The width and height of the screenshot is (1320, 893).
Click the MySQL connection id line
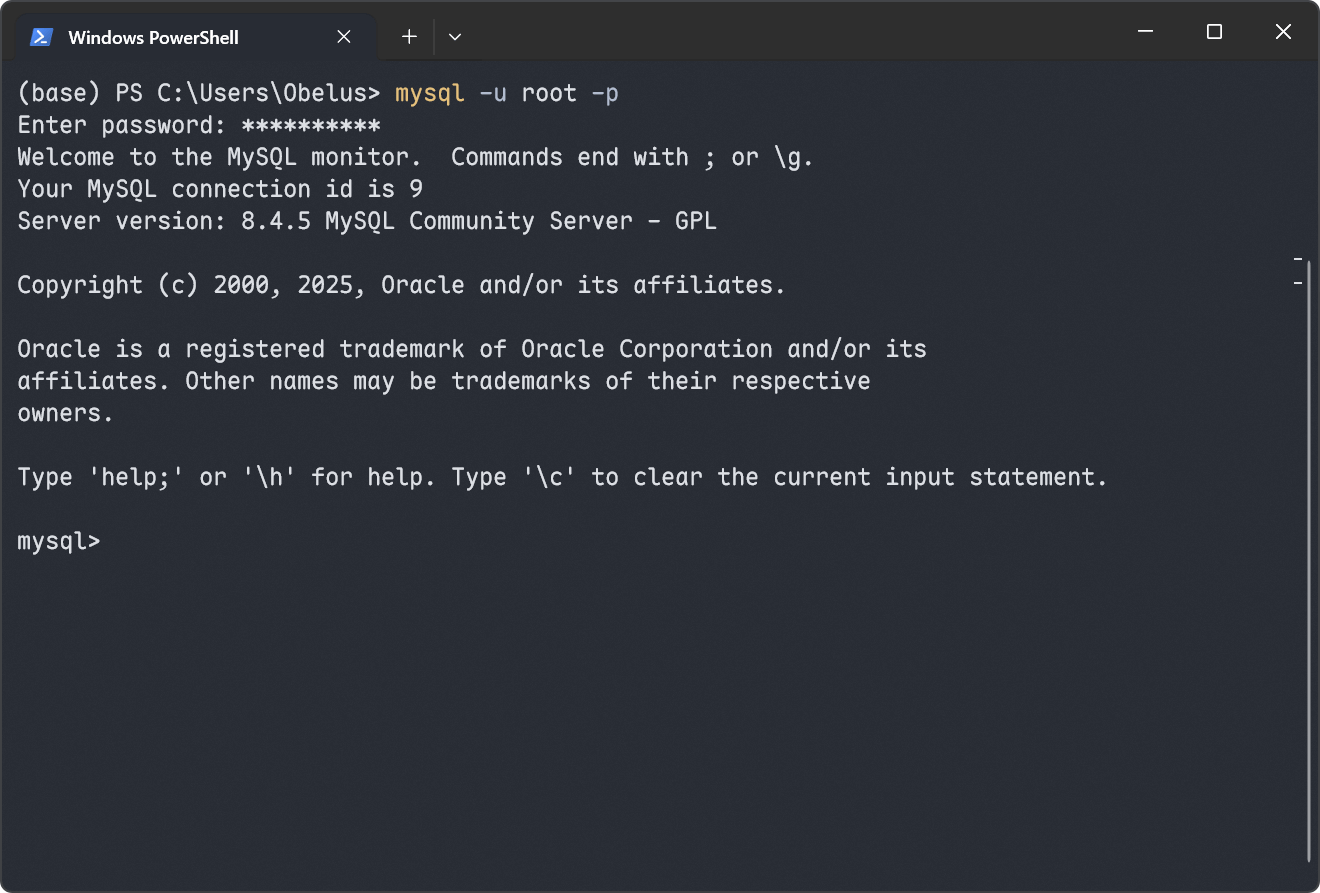point(220,189)
